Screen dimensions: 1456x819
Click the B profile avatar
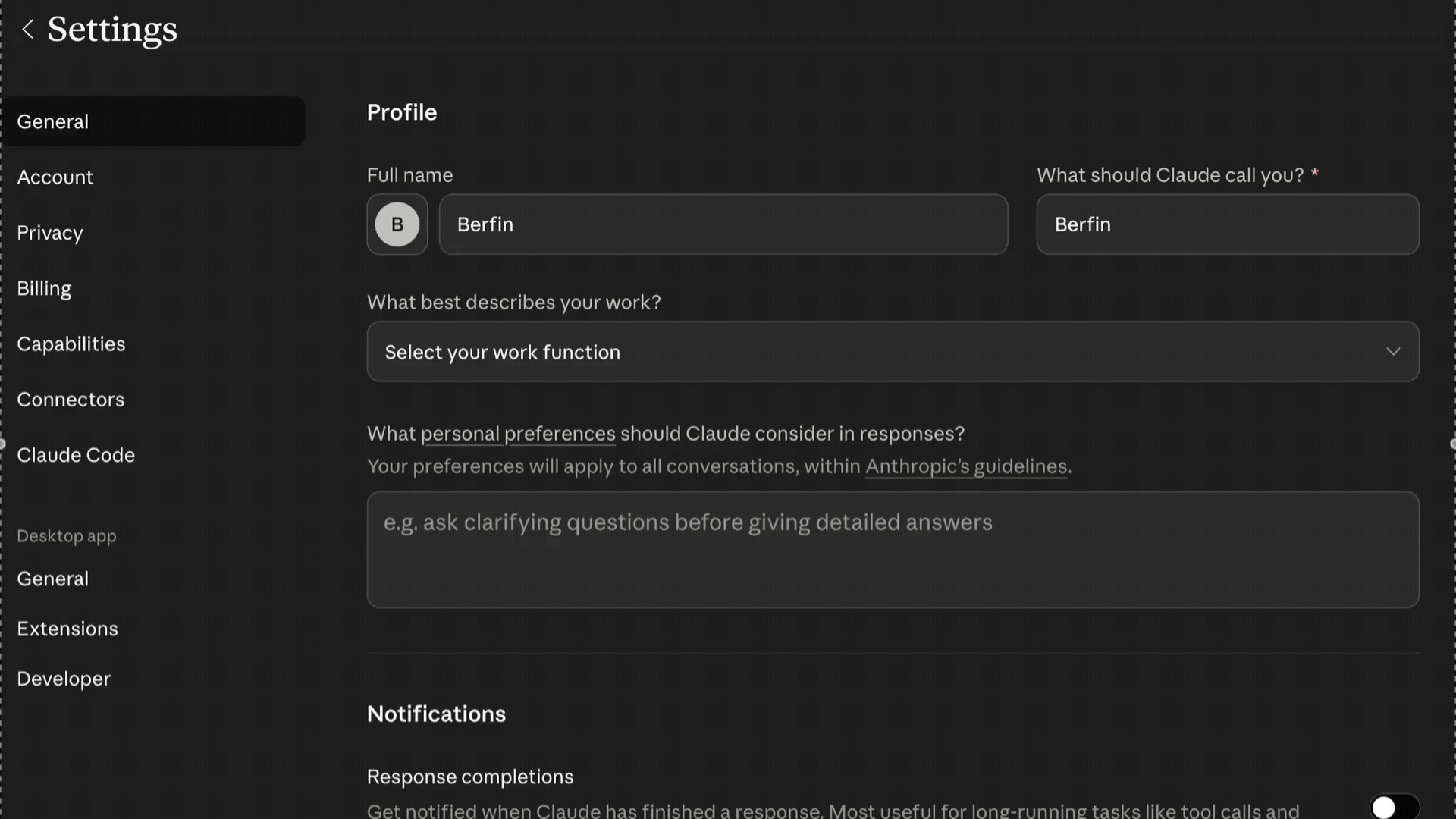(397, 224)
